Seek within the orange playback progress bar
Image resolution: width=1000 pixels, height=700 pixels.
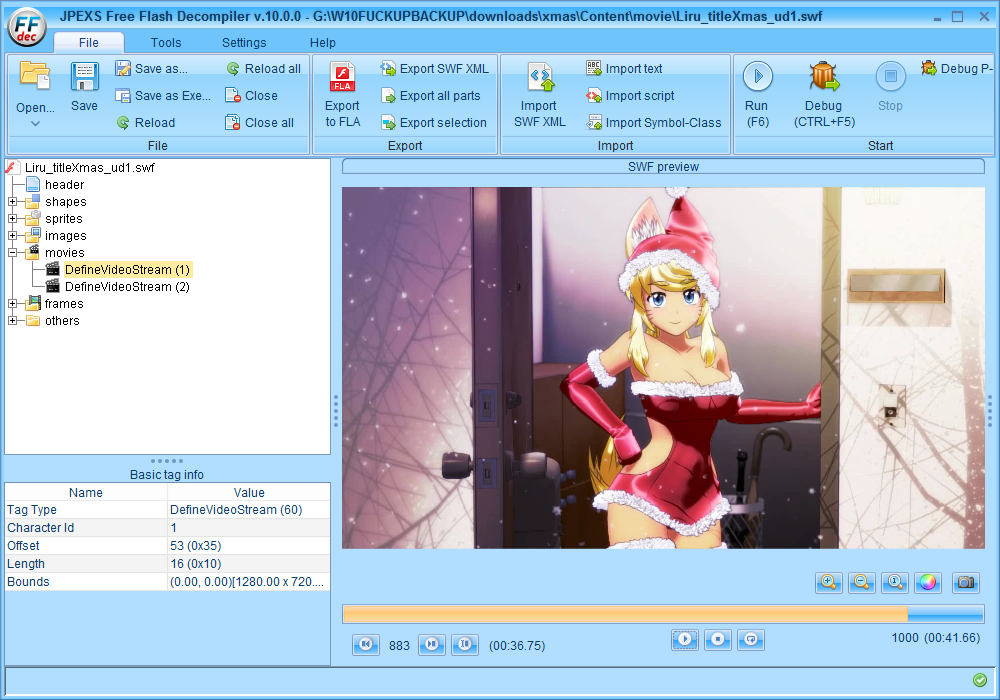click(625, 614)
